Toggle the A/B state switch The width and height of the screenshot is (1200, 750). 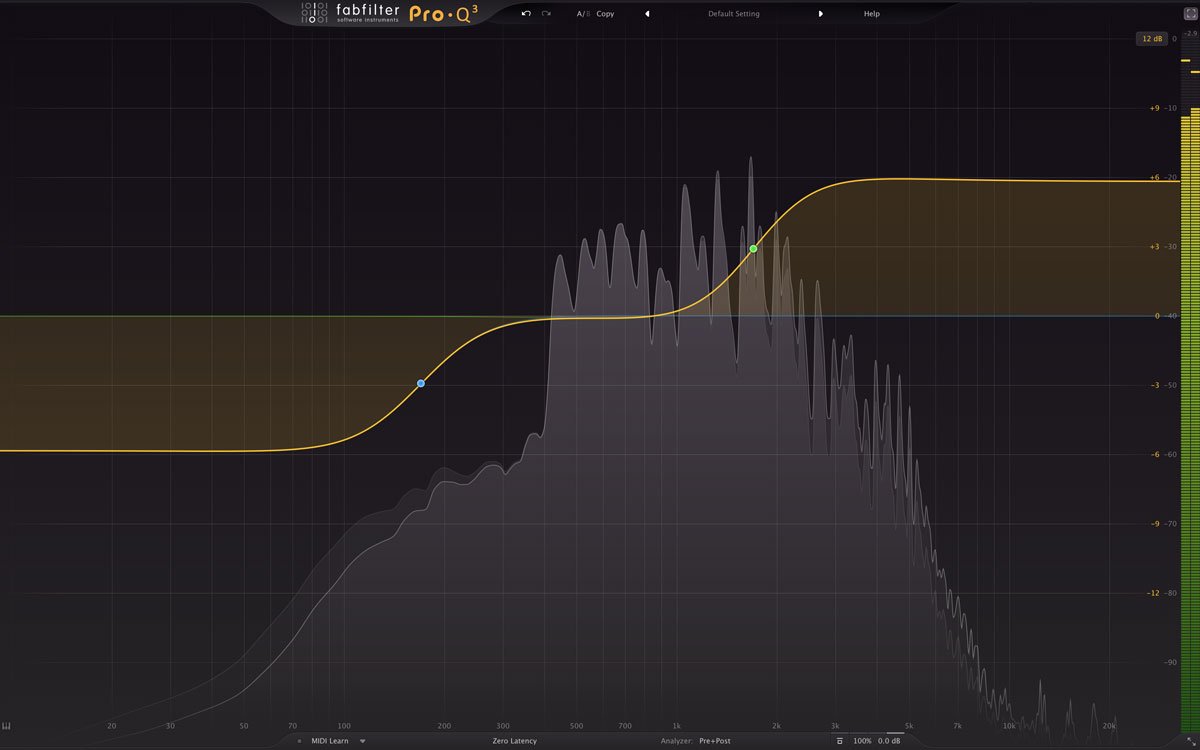pos(583,14)
